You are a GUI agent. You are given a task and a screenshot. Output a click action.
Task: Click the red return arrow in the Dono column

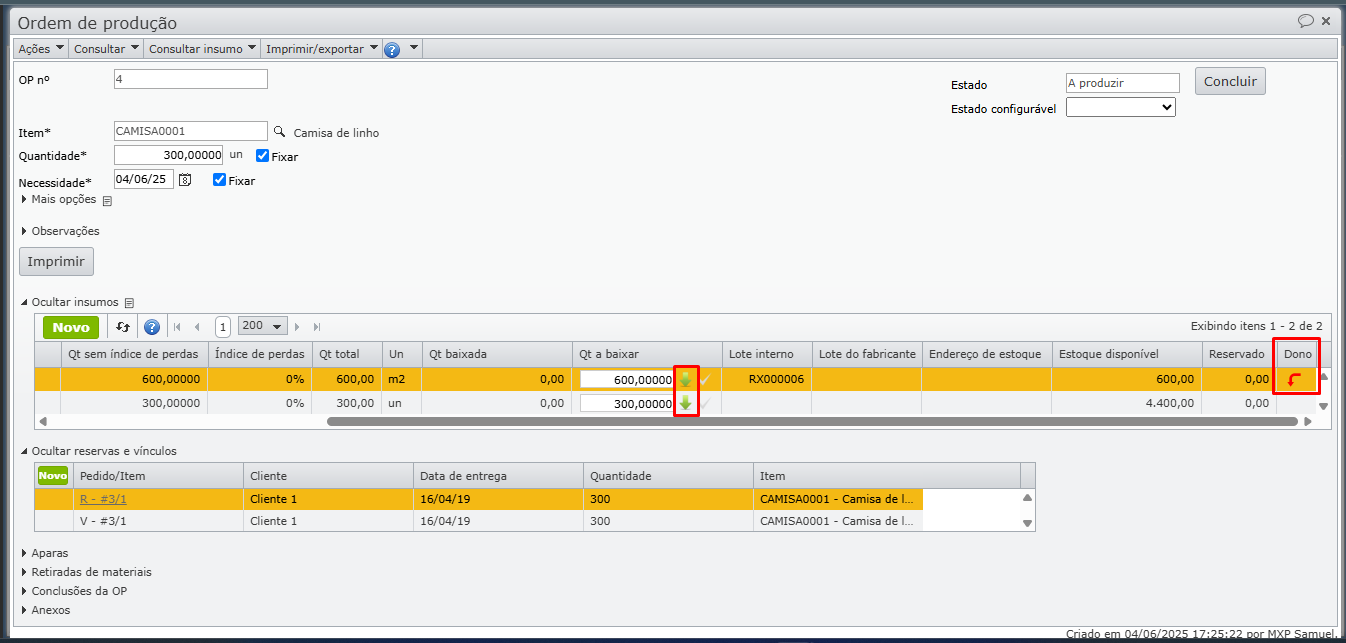[1295, 380]
